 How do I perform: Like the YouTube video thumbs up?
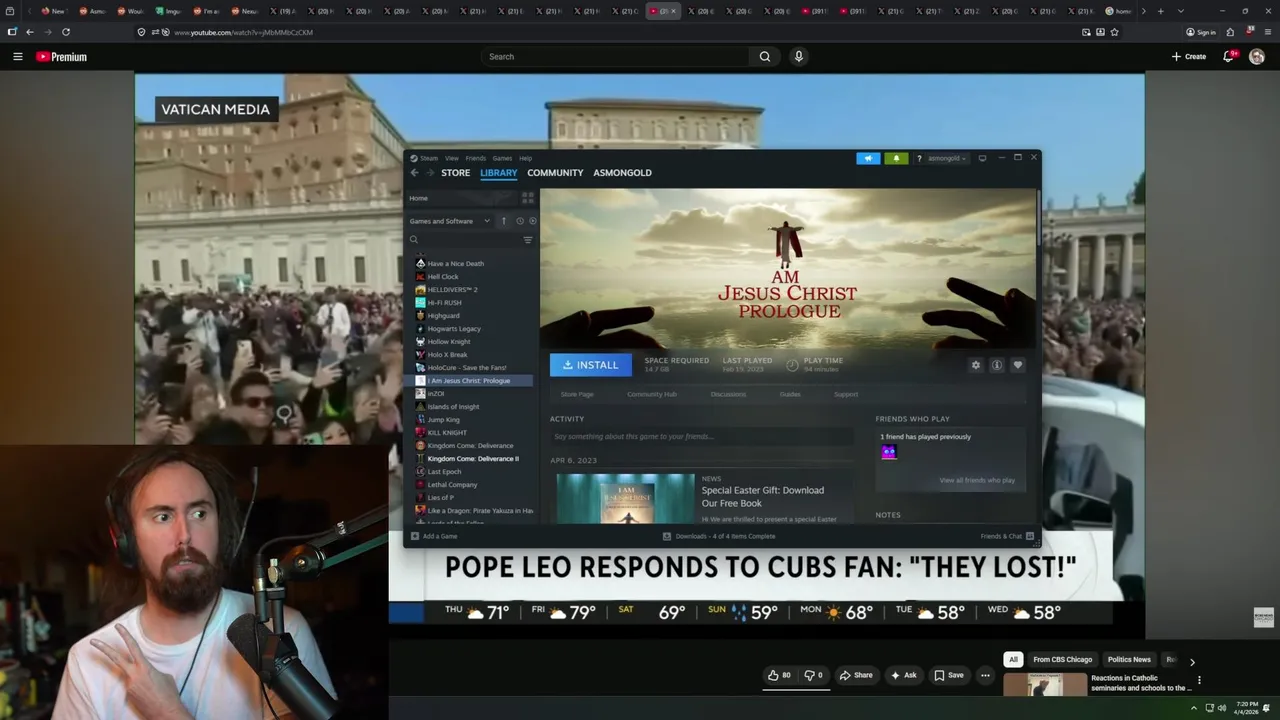779,676
